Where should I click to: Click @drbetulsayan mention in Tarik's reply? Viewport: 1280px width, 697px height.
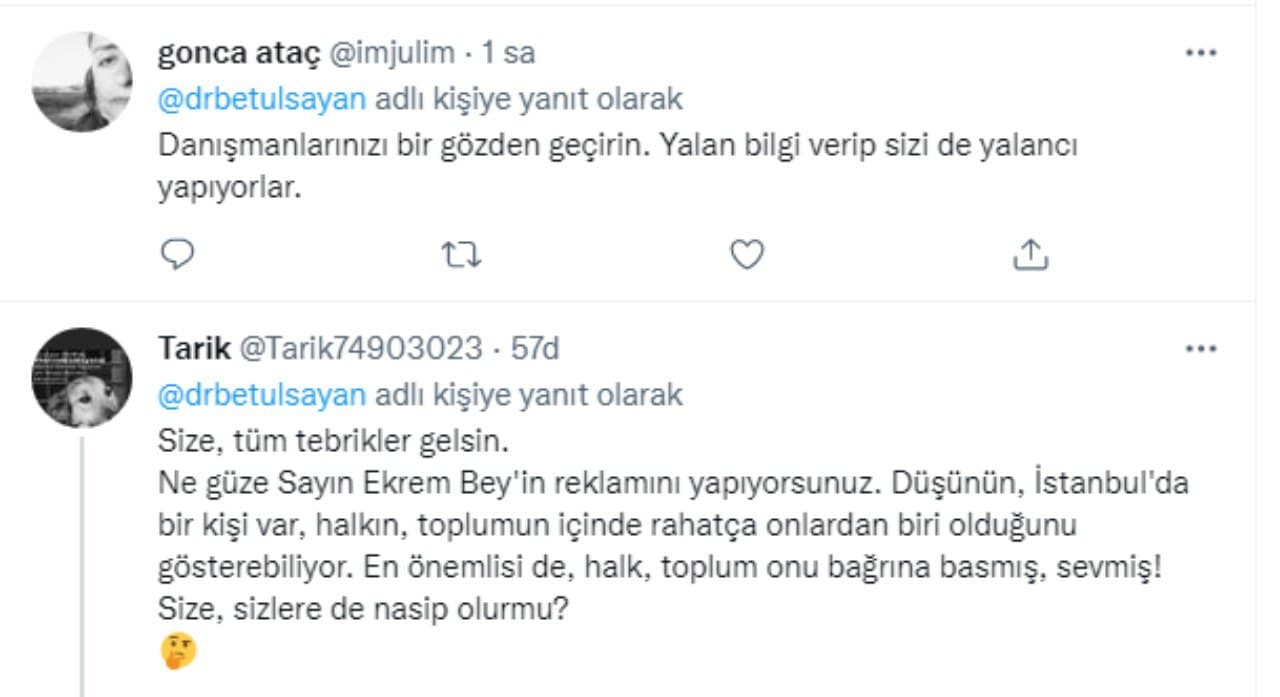pyautogui.click(x=262, y=395)
